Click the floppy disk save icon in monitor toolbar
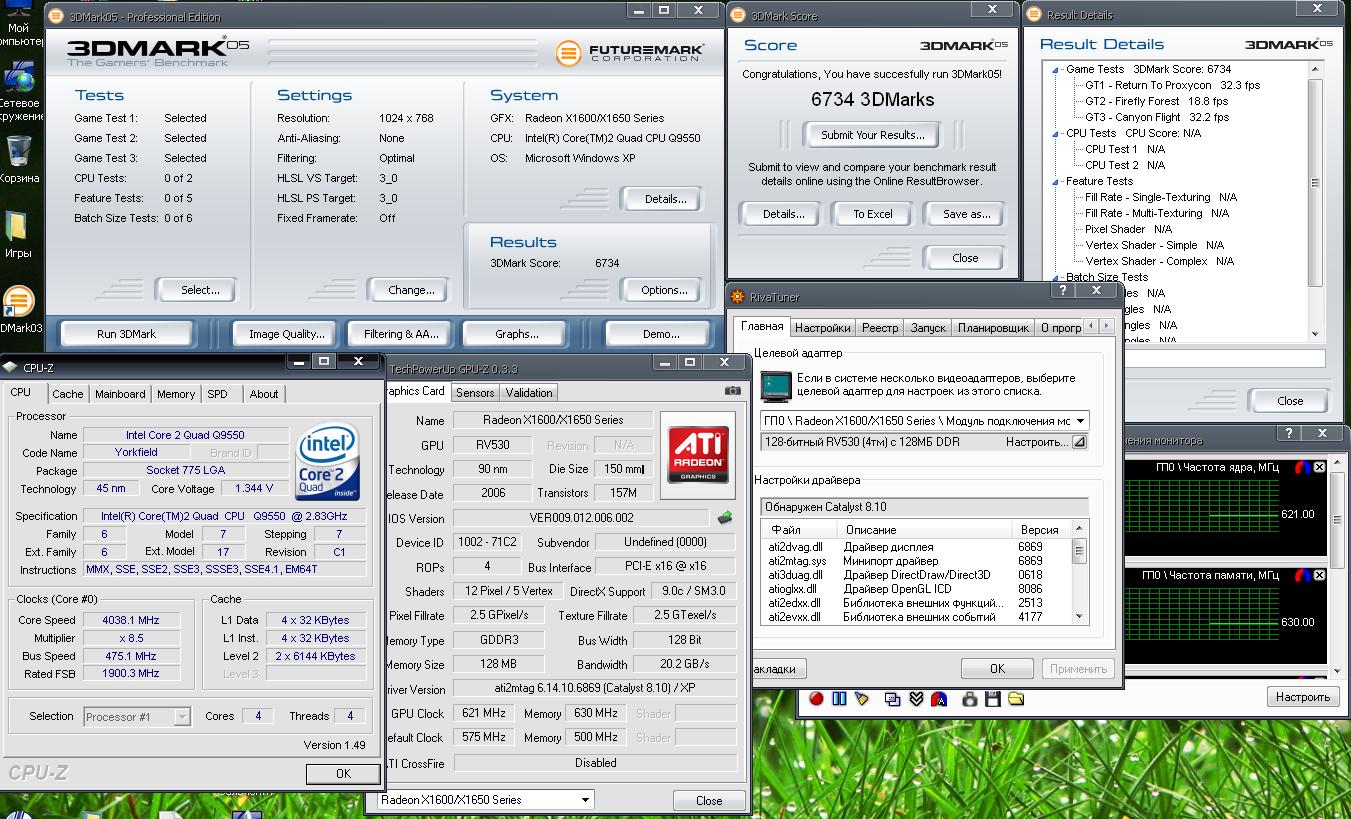This screenshot has width=1351, height=819. pos(993,698)
